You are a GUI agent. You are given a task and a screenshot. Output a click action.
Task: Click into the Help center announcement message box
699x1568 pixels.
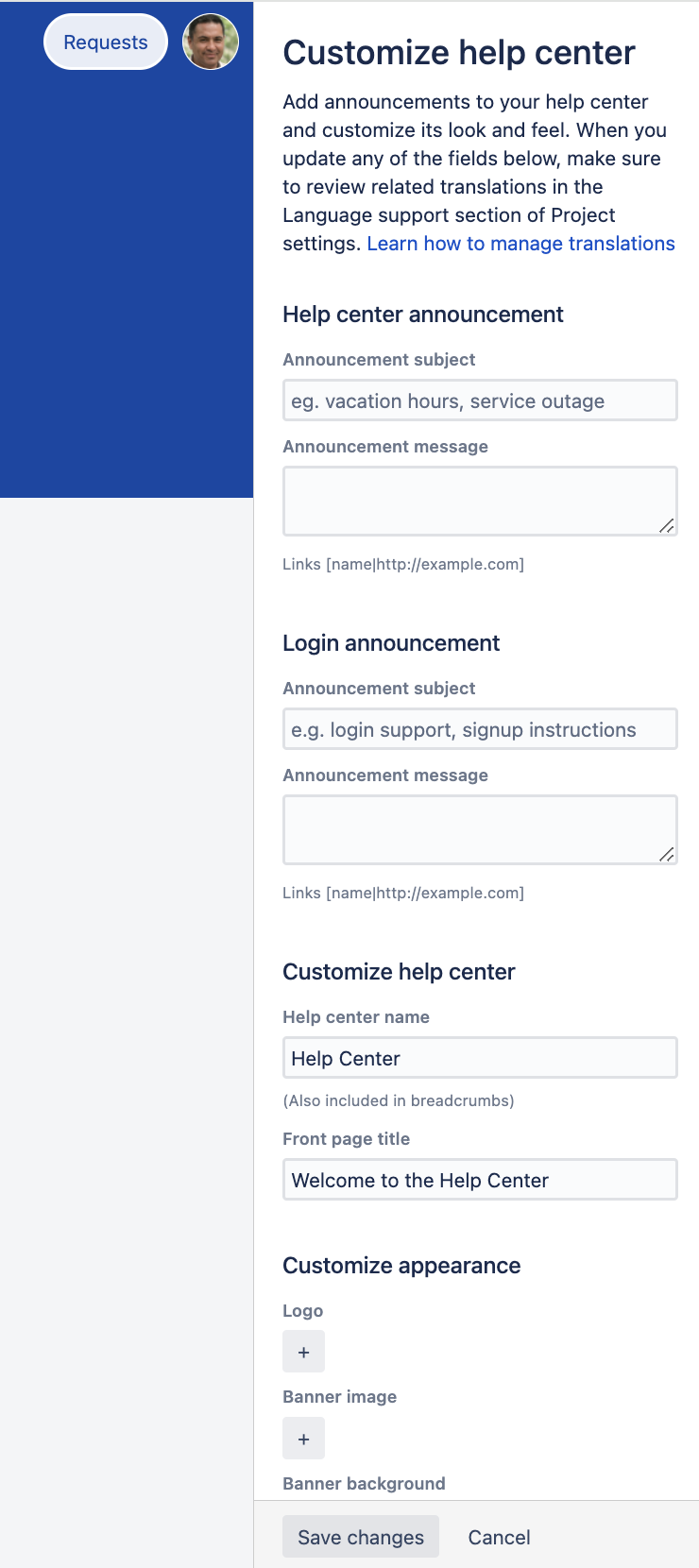pyautogui.click(x=480, y=501)
